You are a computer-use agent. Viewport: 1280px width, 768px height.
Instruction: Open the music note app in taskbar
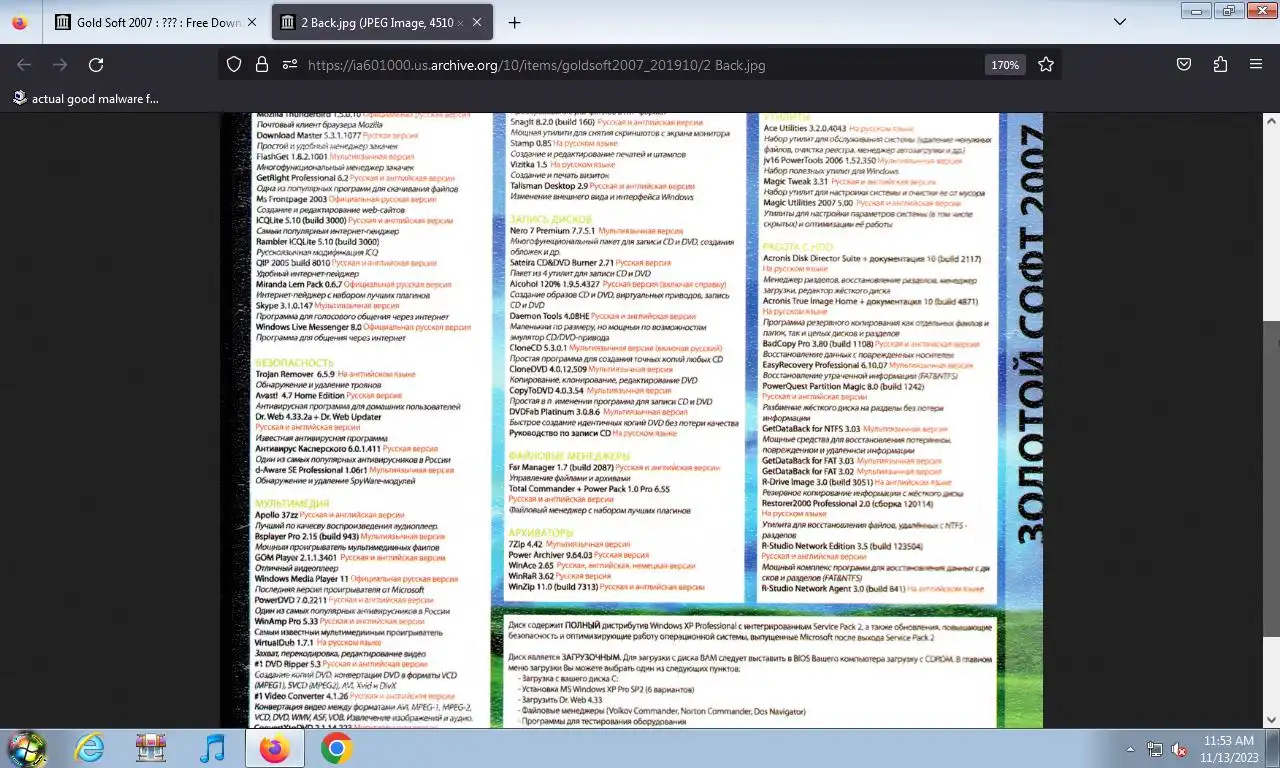pyautogui.click(x=212, y=748)
